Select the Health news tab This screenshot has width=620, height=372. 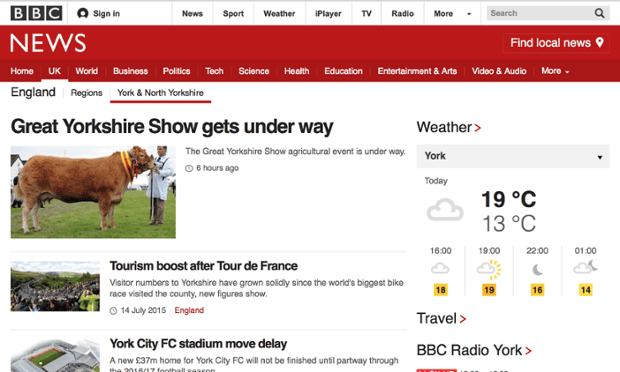pyautogui.click(x=297, y=71)
